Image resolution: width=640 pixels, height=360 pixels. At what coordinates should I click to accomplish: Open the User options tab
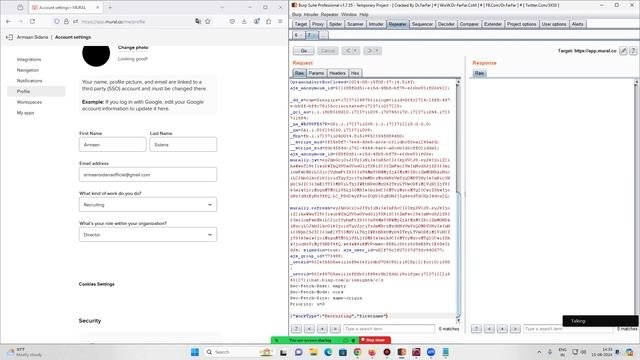554,24
